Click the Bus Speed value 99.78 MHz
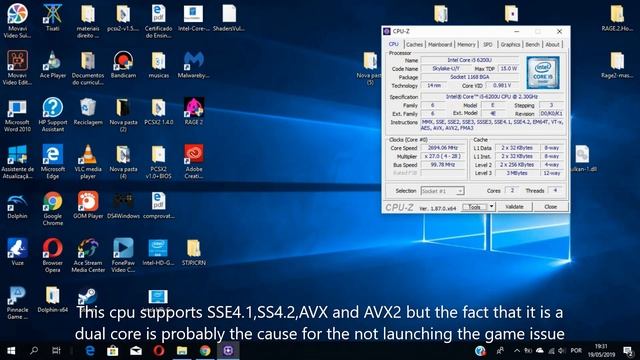The height and width of the screenshot is (360, 640). [443, 165]
